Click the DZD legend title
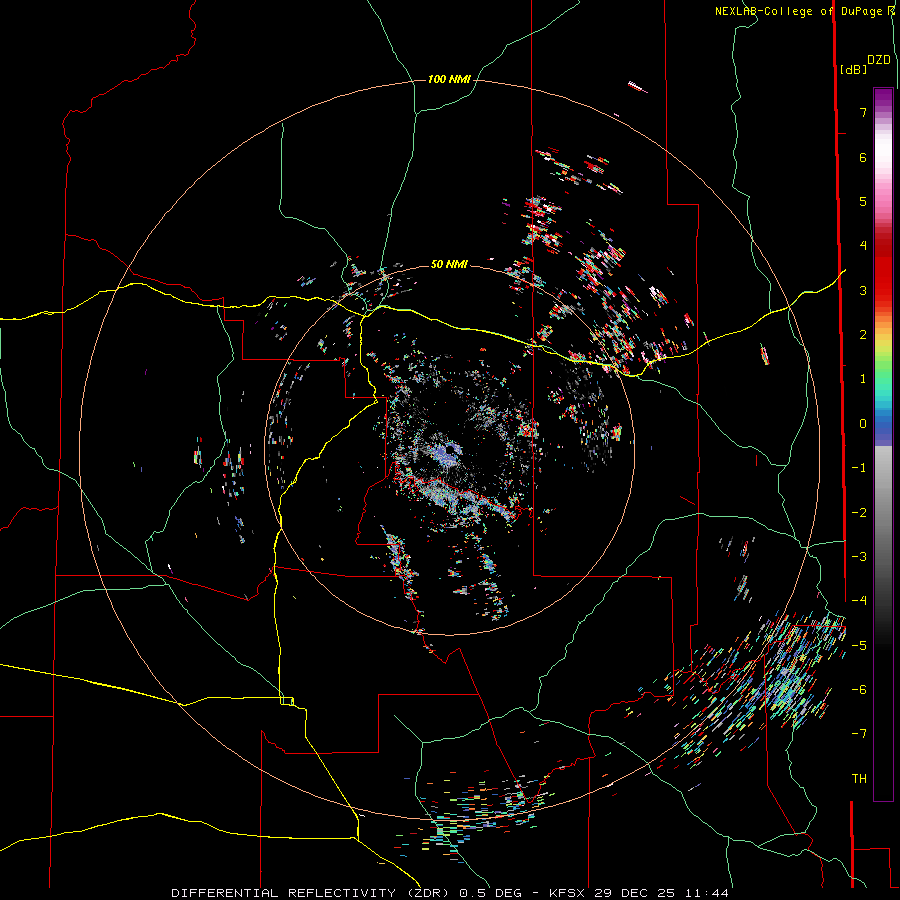This screenshot has height=900, width=900. click(x=879, y=60)
